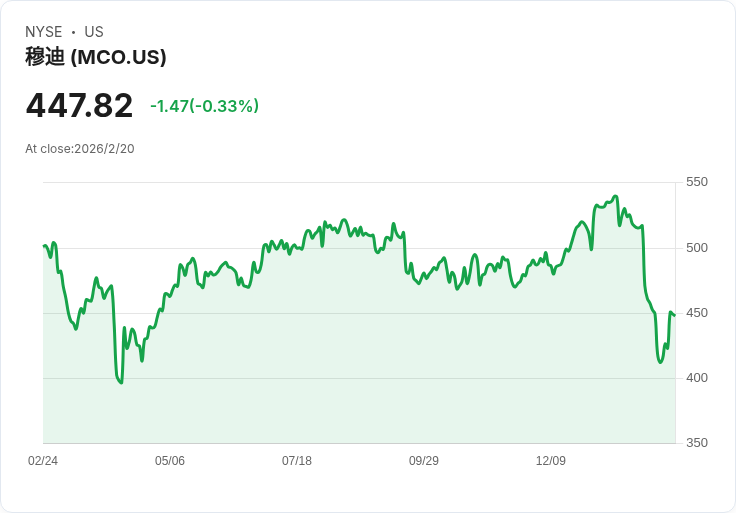
Task: Click the 05/06 date axis label
Action: [170, 460]
